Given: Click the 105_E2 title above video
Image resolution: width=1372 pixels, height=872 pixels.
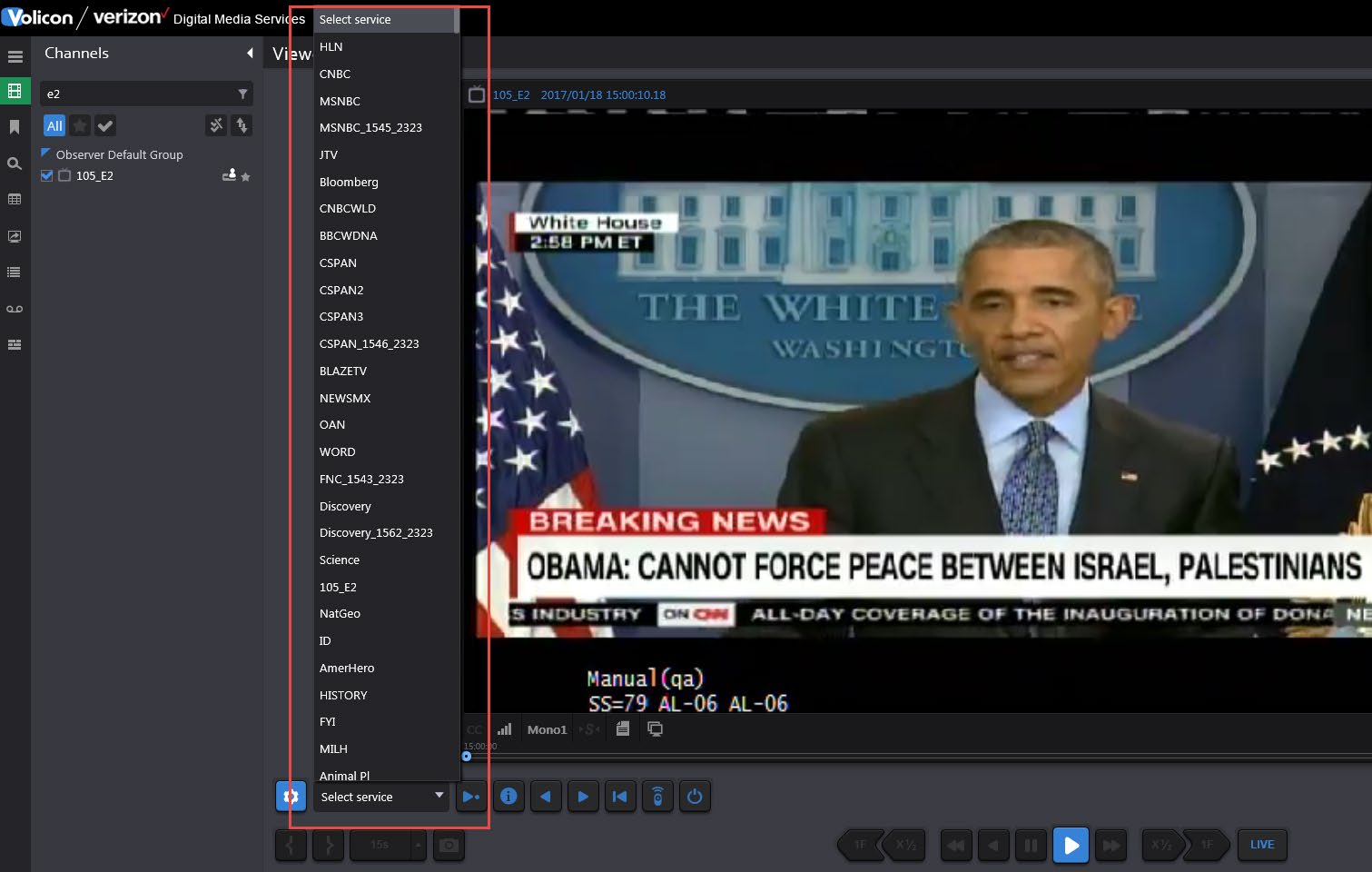Looking at the screenshot, I should (x=511, y=94).
